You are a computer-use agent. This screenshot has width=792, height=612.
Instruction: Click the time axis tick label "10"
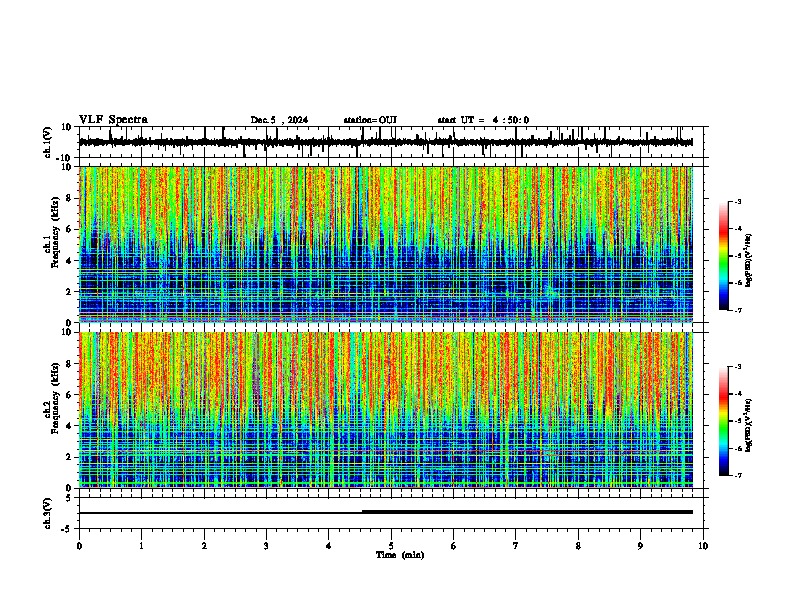click(703, 546)
